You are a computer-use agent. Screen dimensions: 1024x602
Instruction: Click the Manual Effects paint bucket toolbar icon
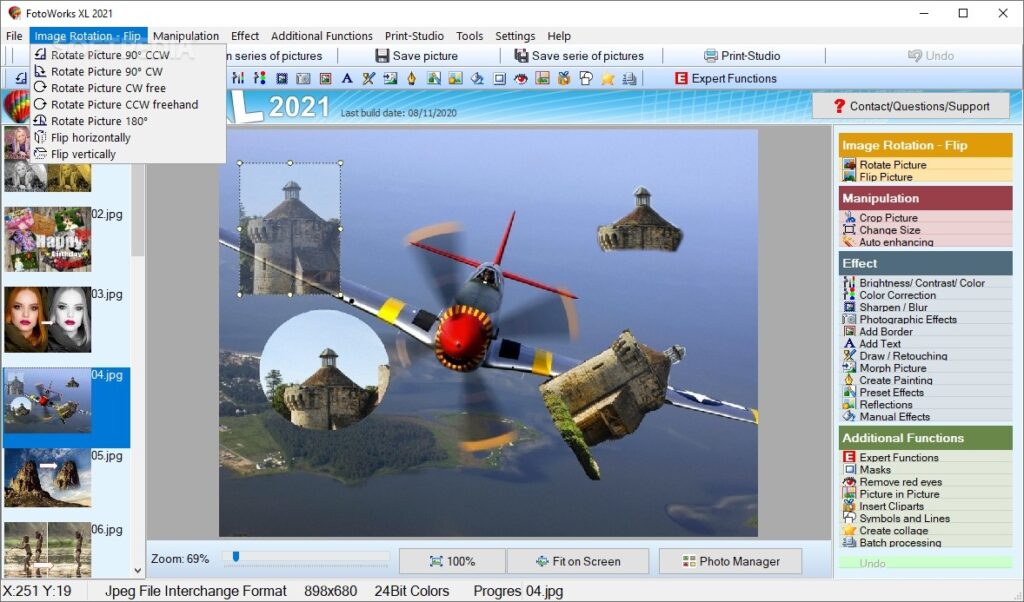477,78
